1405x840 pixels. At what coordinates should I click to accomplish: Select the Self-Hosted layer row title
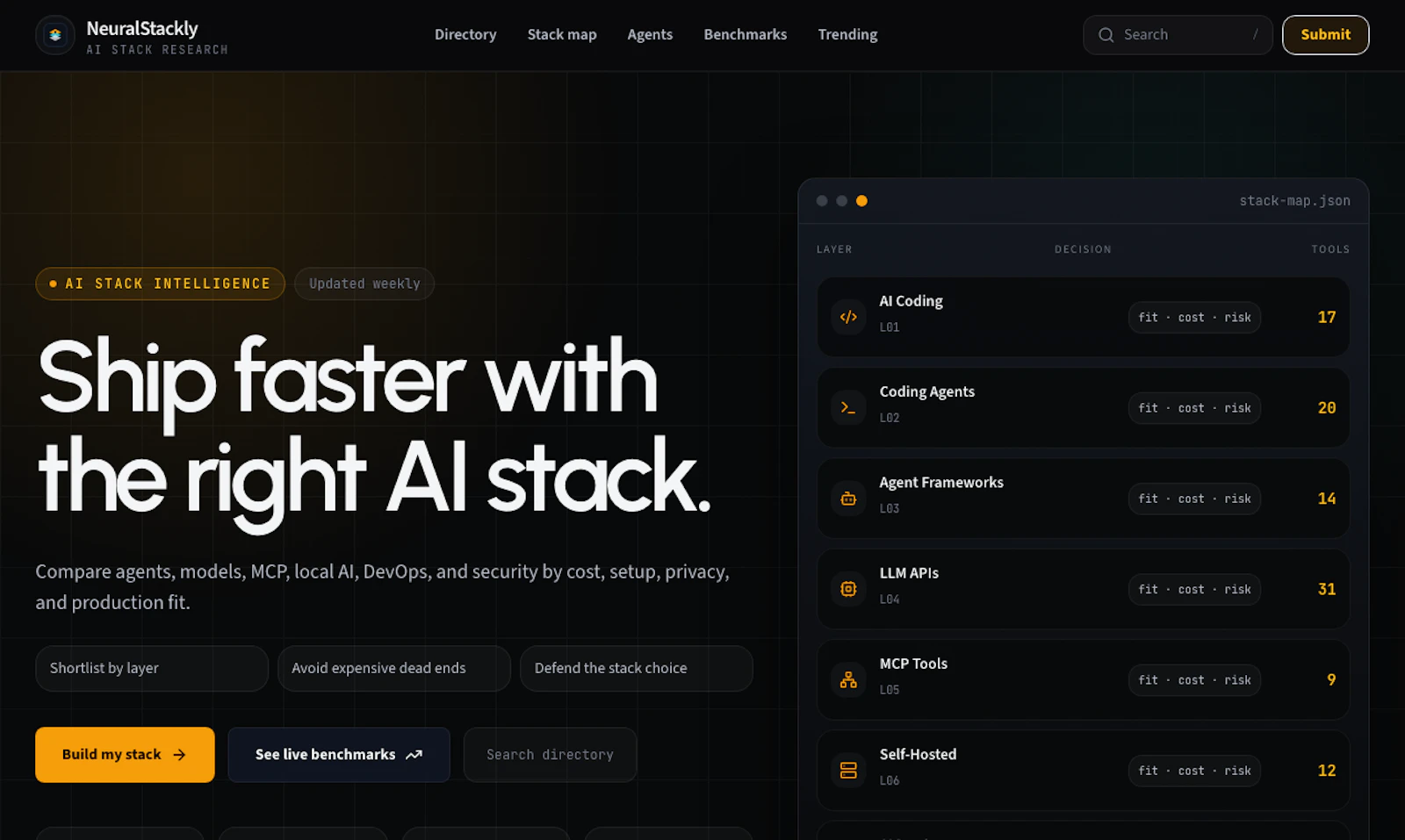point(918,755)
